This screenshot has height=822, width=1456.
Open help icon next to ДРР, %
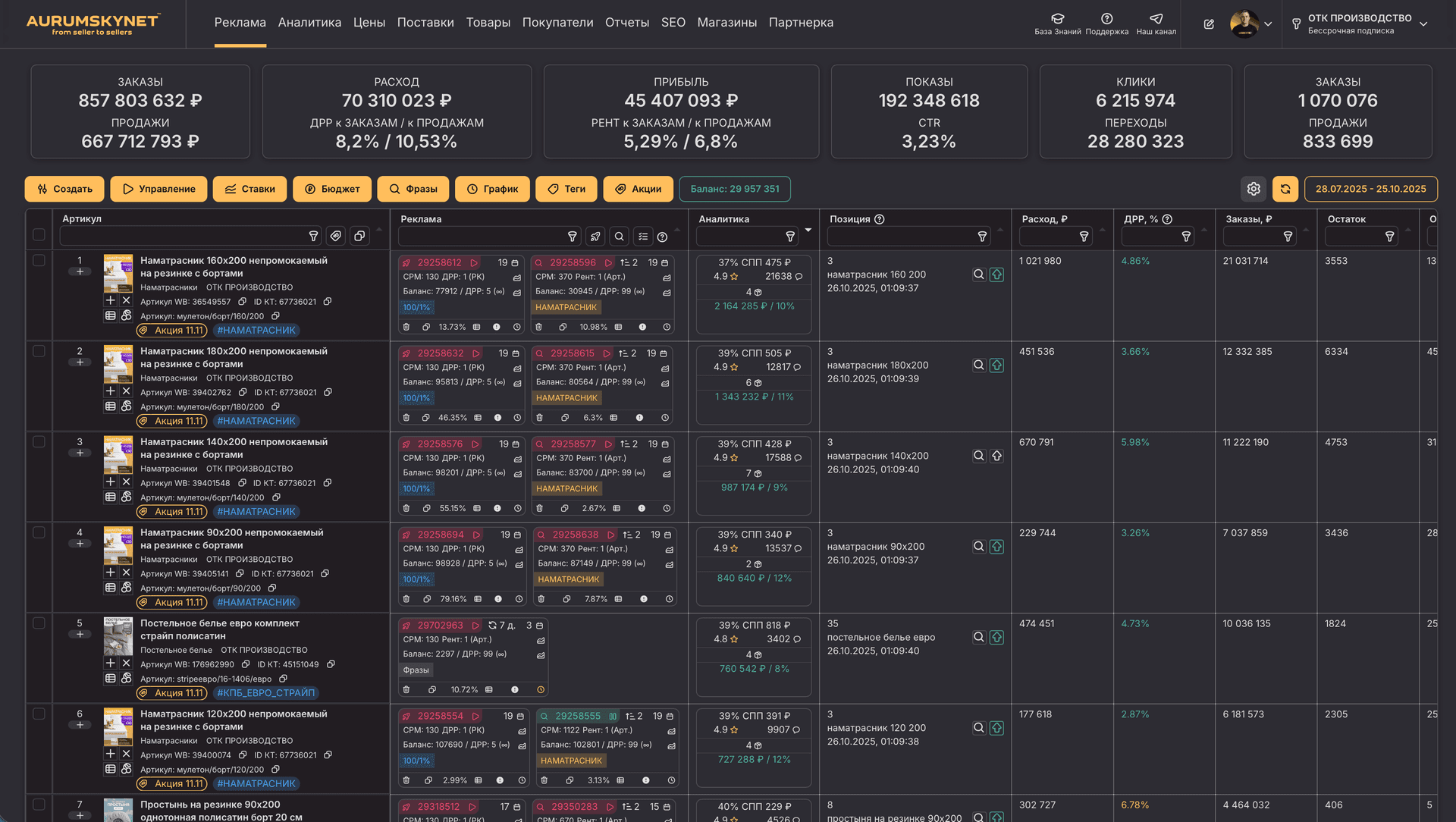click(x=1167, y=219)
